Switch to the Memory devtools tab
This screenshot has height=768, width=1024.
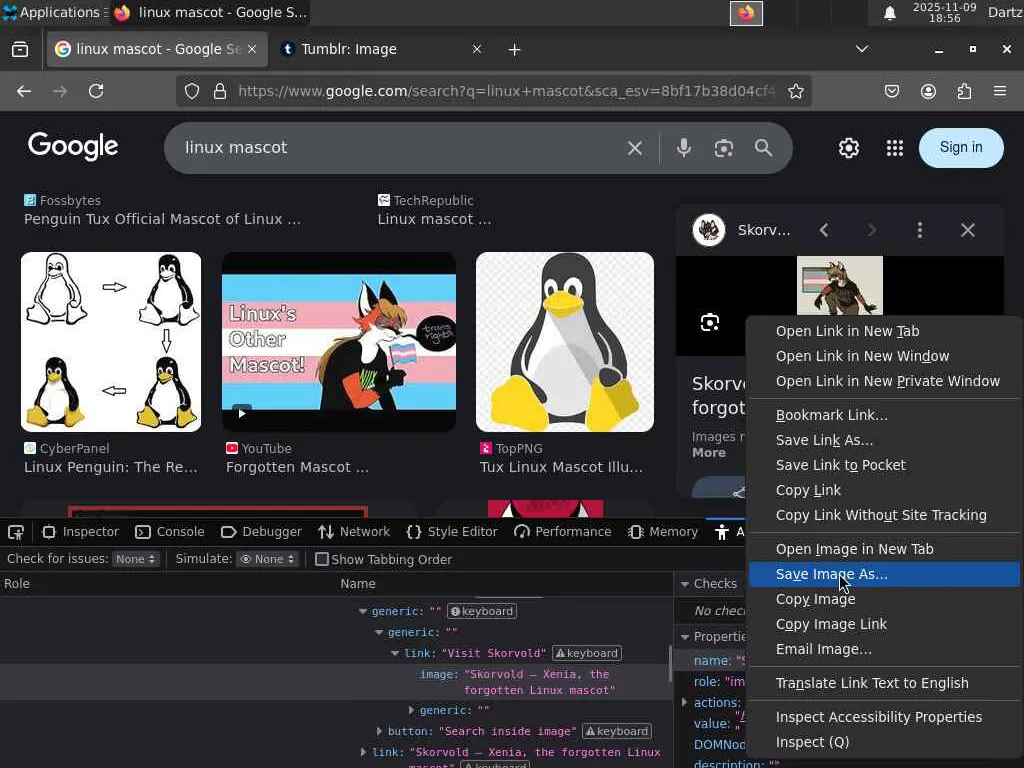click(x=664, y=532)
